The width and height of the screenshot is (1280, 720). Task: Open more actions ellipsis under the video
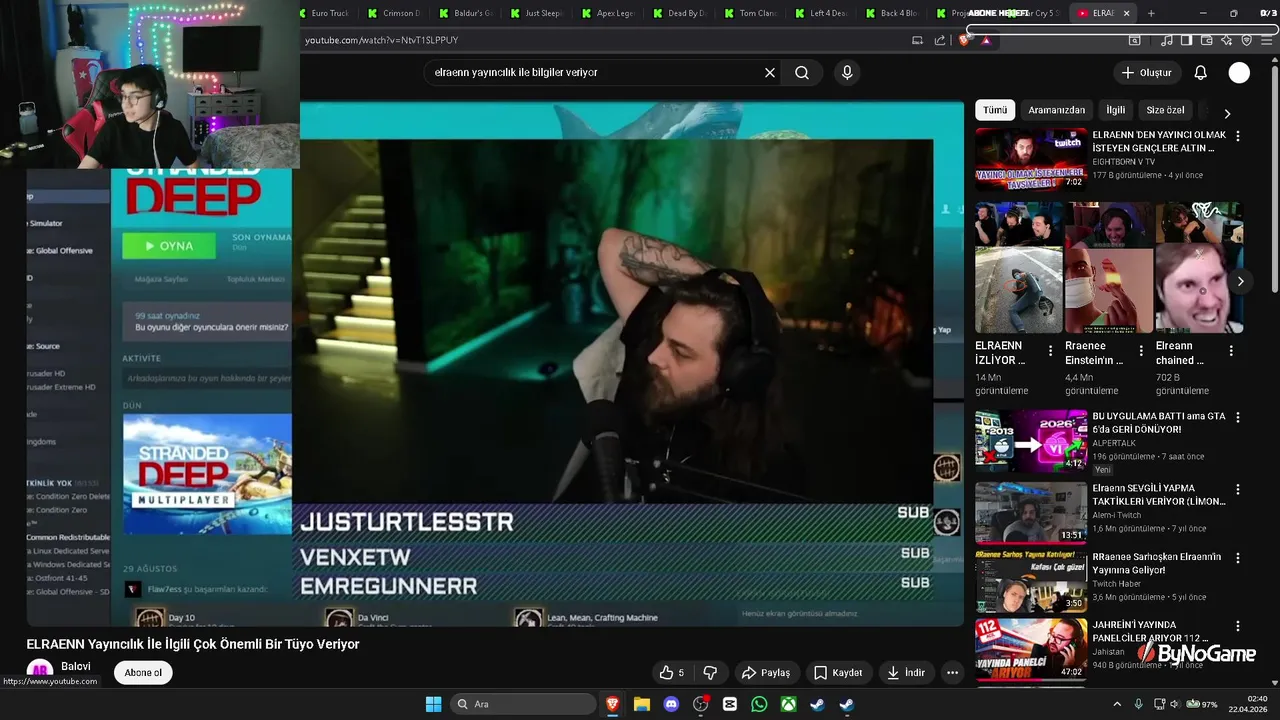click(x=953, y=673)
